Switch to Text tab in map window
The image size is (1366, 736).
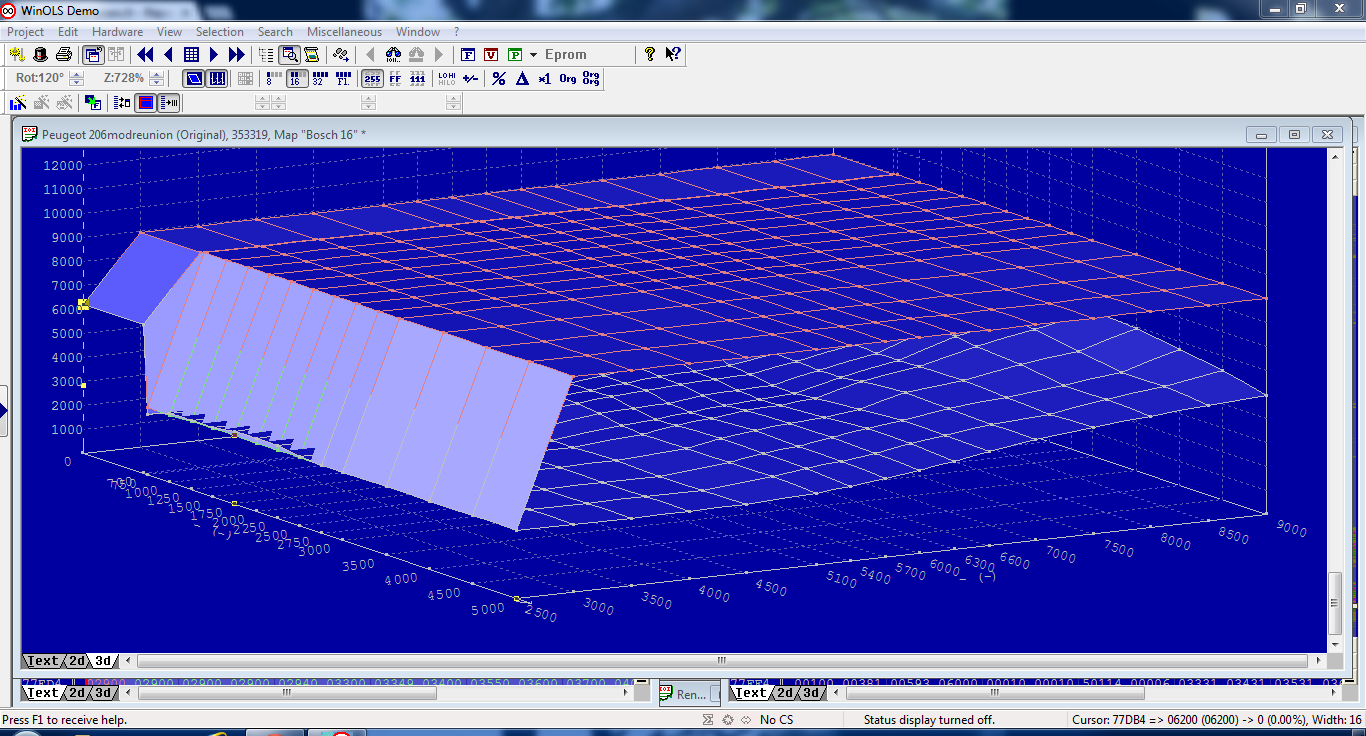click(x=42, y=661)
